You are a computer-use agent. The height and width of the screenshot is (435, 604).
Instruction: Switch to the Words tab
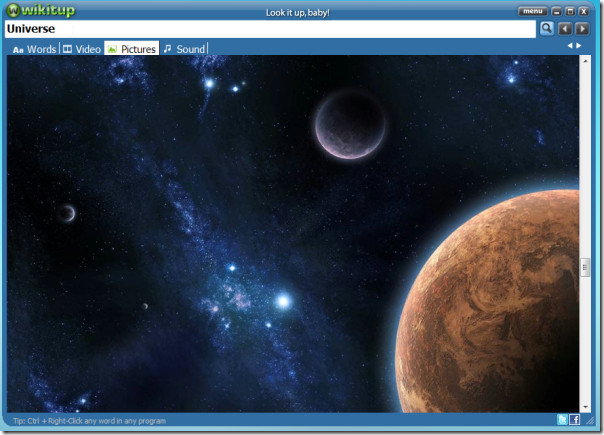[35, 49]
